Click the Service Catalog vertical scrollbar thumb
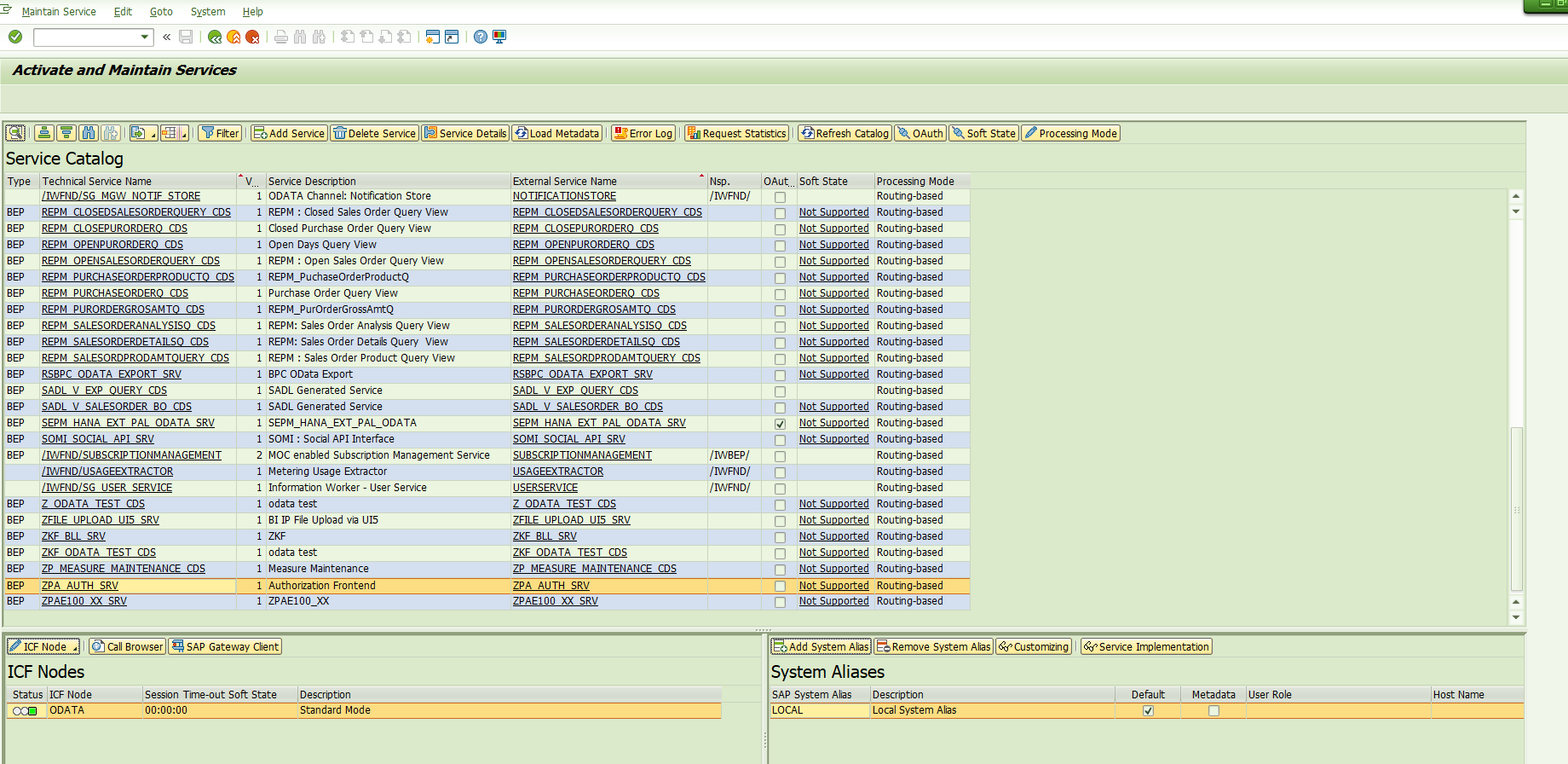The width and height of the screenshot is (1568, 764). [x=1516, y=507]
